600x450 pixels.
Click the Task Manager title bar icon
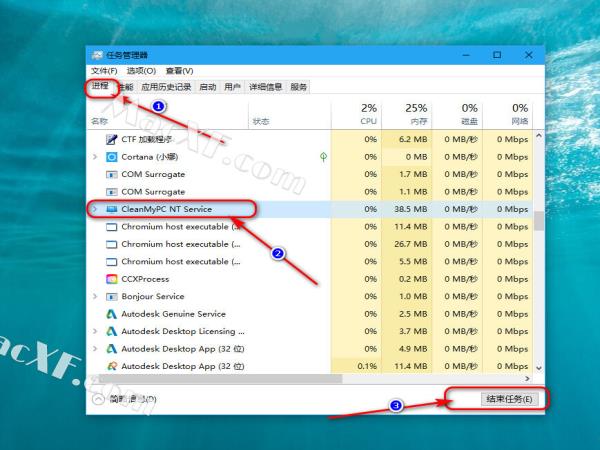tap(97, 55)
